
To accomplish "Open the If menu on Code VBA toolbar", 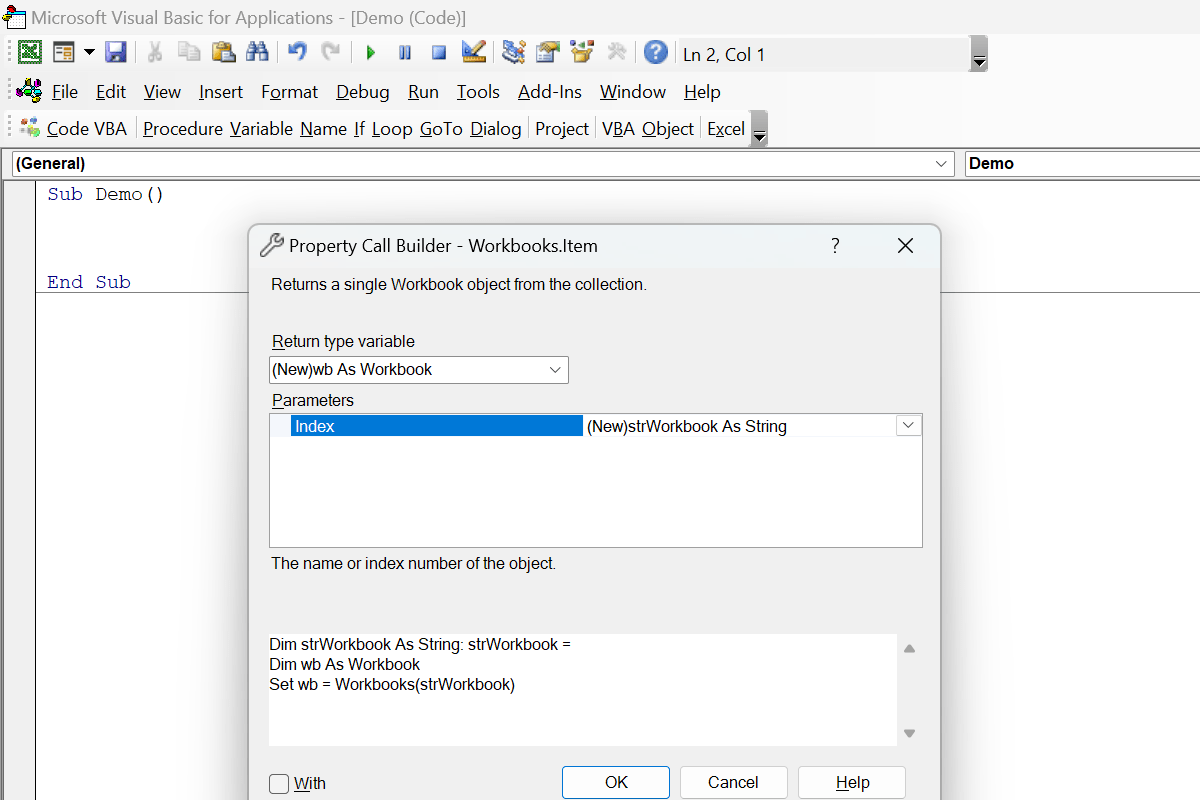I will point(359,129).
